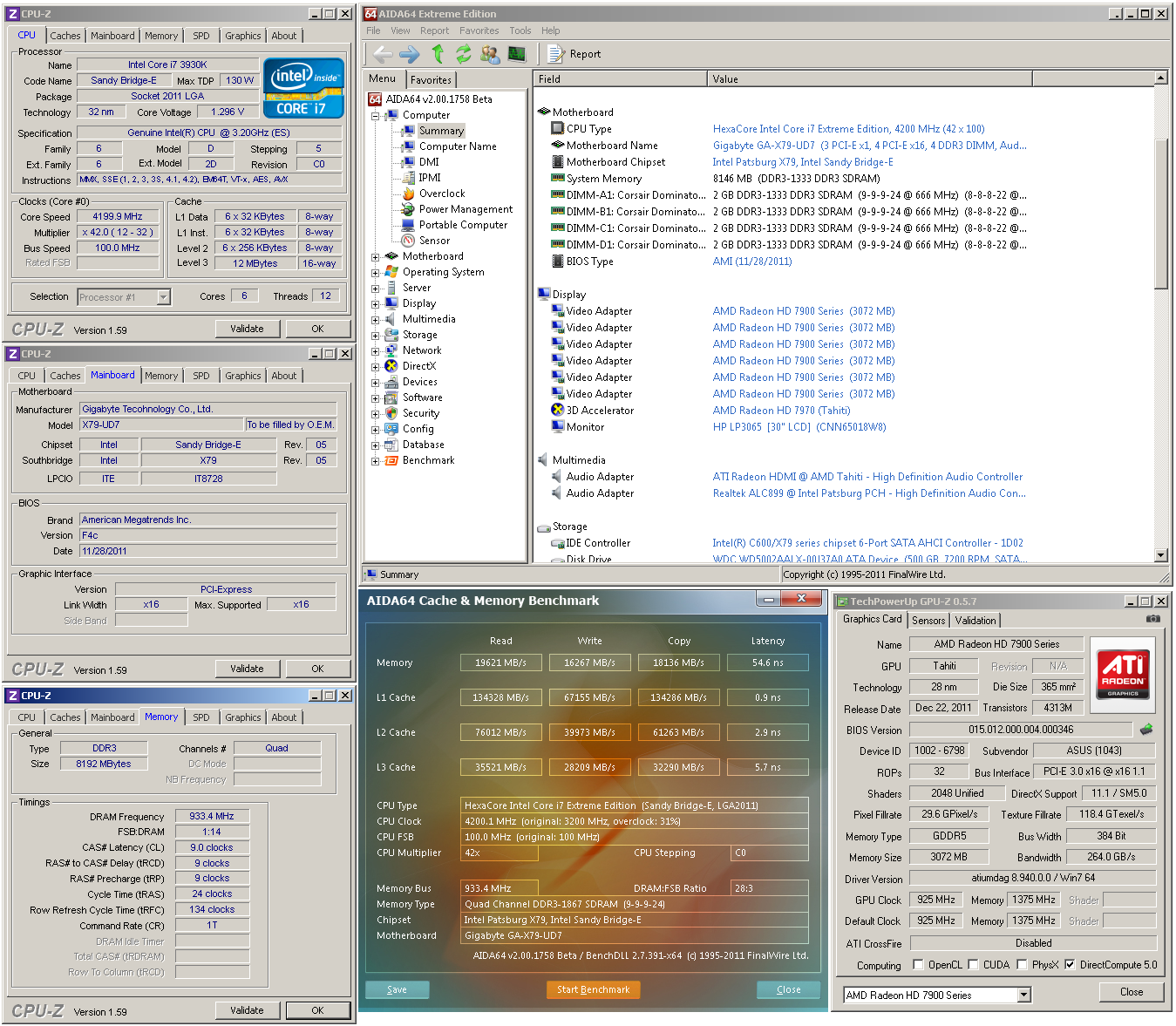Expand the Operating System node in AIDA64 tree
Viewport: 1176px width, 1026px height.
pos(375,272)
